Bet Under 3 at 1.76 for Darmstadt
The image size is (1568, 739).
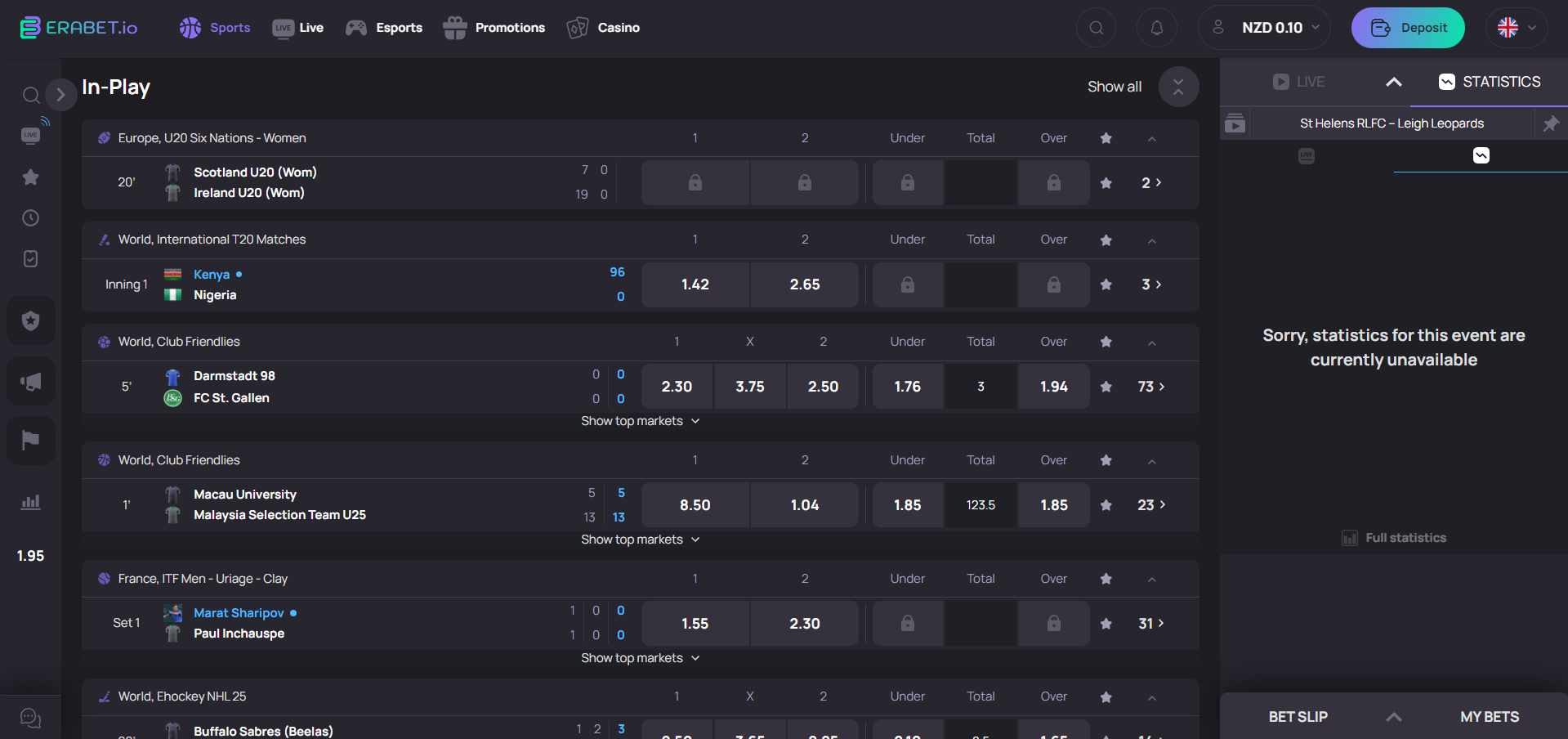tap(908, 387)
